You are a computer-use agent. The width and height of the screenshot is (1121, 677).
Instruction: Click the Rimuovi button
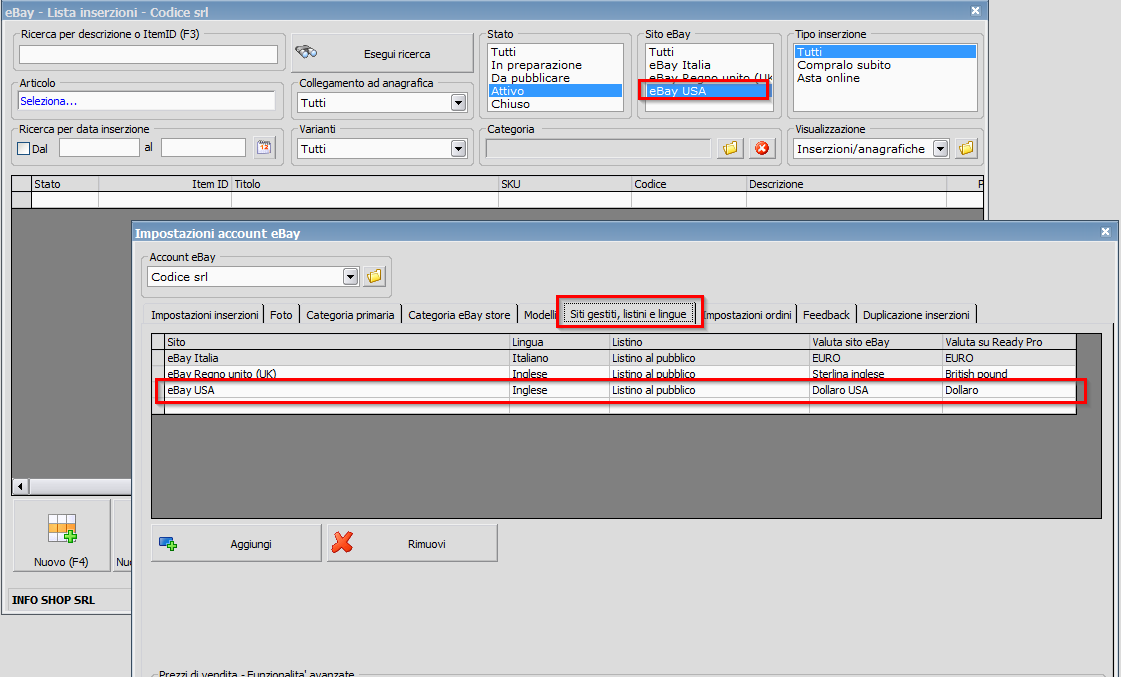[412, 543]
